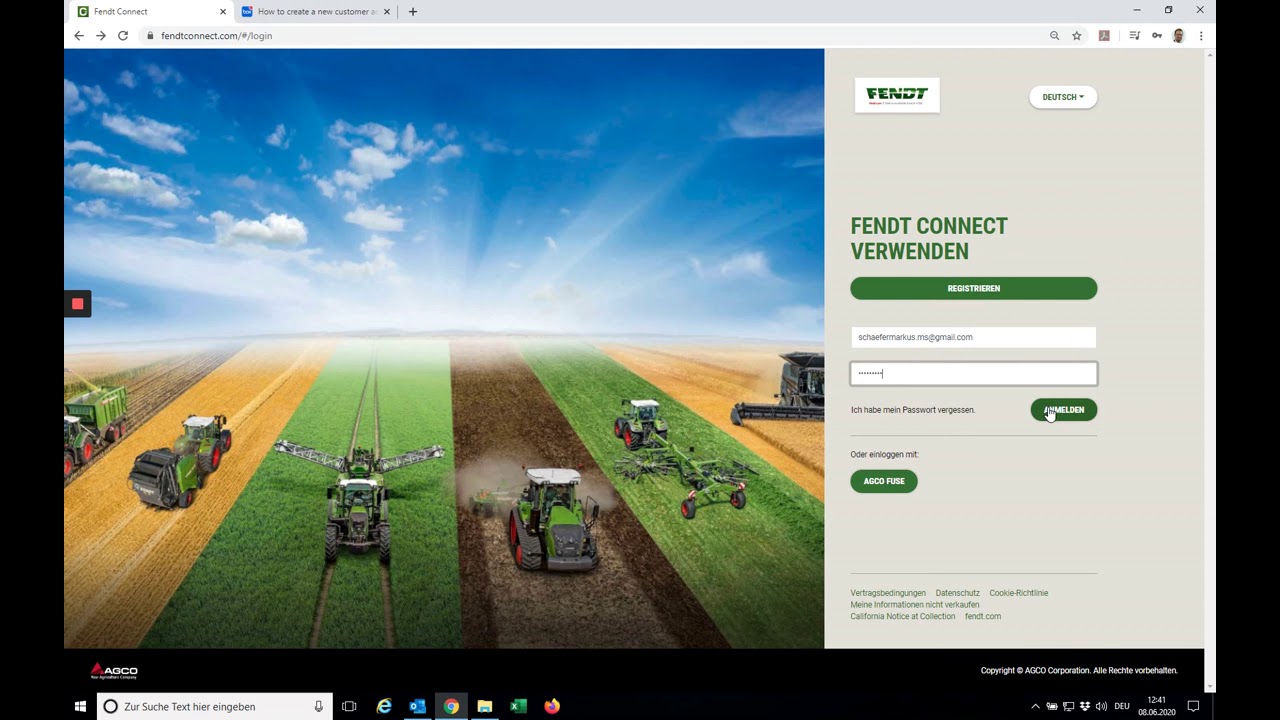Open Firefox from the taskbar
The width and height of the screenshot is (1280, 720).
click(x=552, y=706)
